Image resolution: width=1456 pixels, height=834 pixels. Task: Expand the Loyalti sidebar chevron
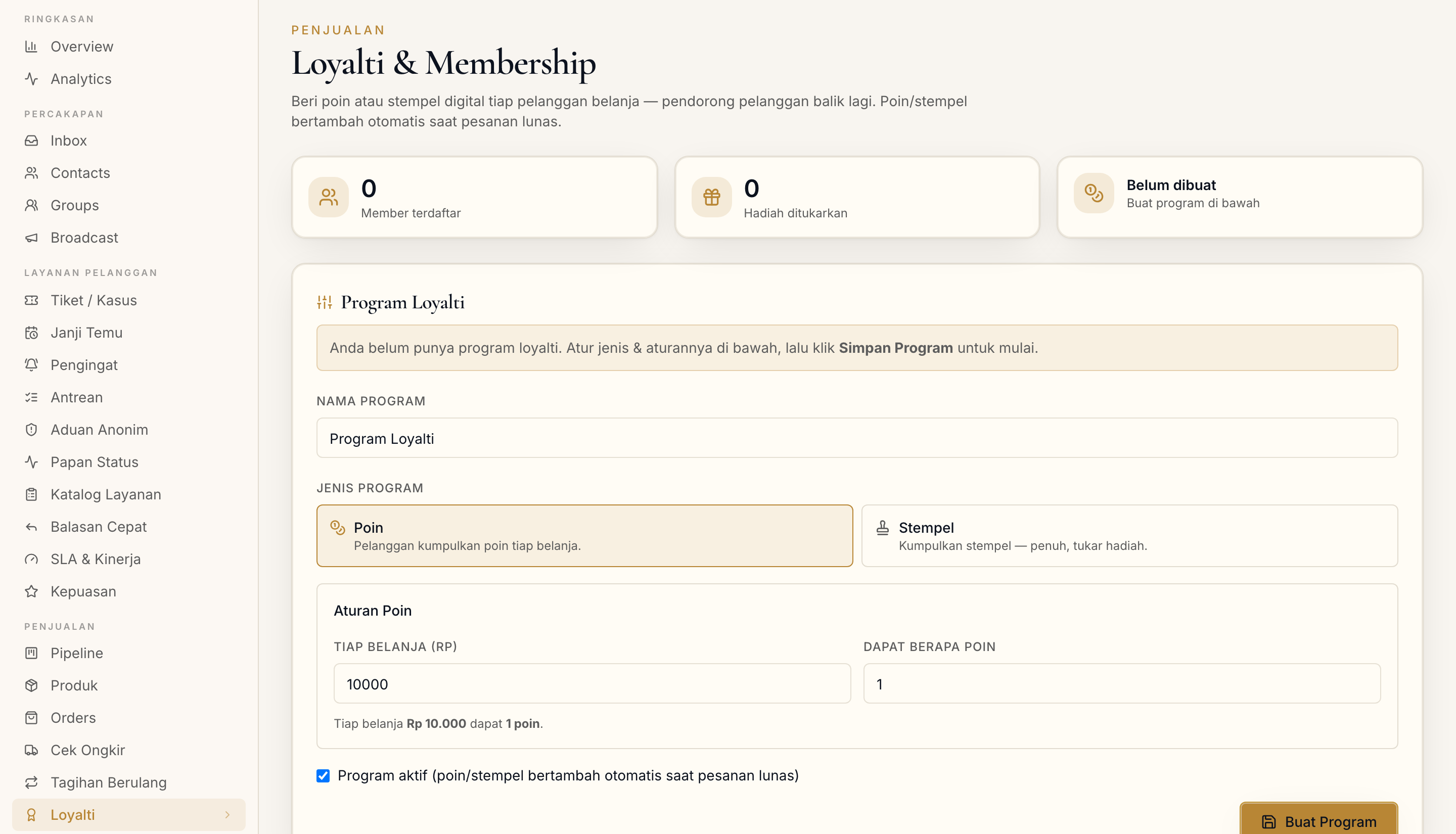pos(227,815)
